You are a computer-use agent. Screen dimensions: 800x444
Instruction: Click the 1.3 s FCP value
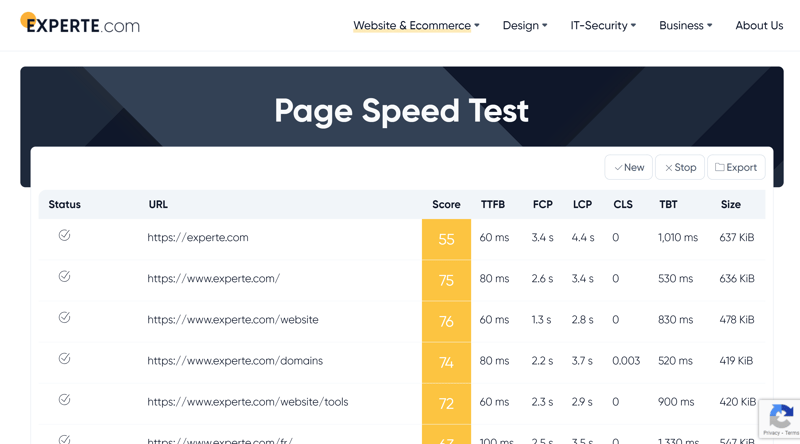point(541,320)
